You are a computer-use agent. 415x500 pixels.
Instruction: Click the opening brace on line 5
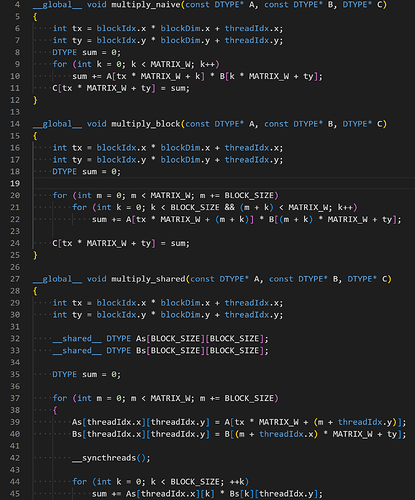[35, 17]
